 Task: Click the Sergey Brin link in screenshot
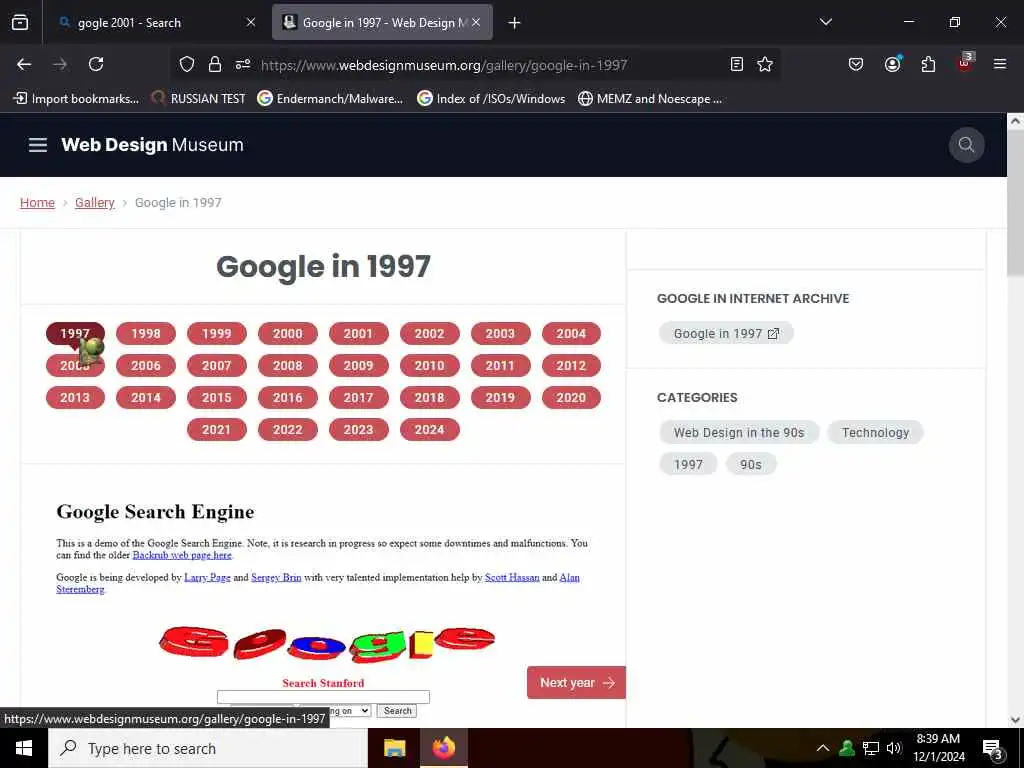point(276,577)
